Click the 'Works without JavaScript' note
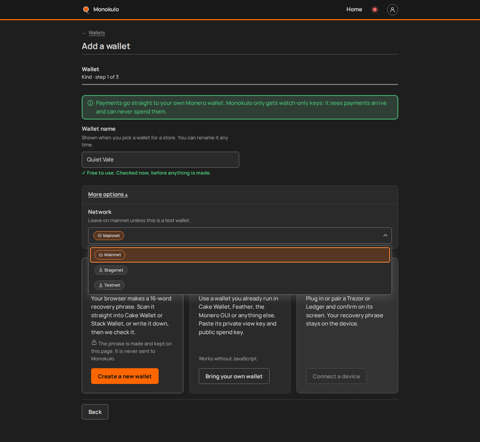The image size is (480, 442). point(228,359)
